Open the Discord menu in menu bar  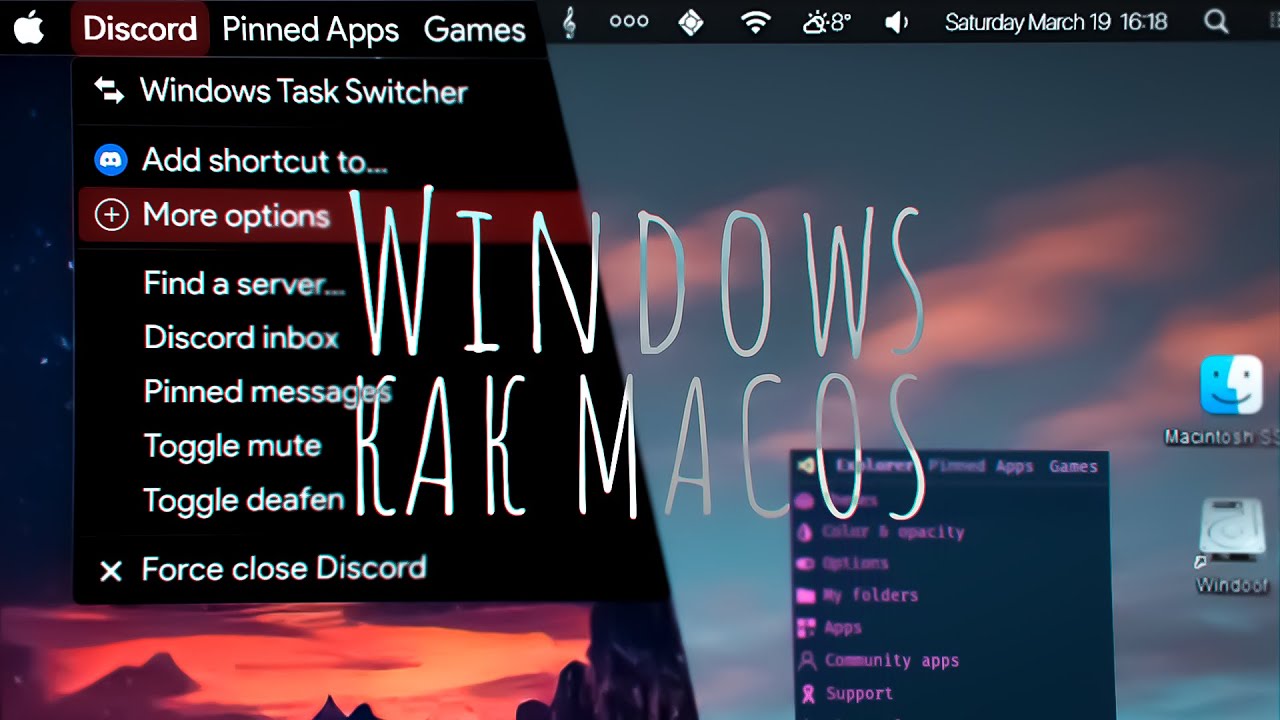click(140, 29)
